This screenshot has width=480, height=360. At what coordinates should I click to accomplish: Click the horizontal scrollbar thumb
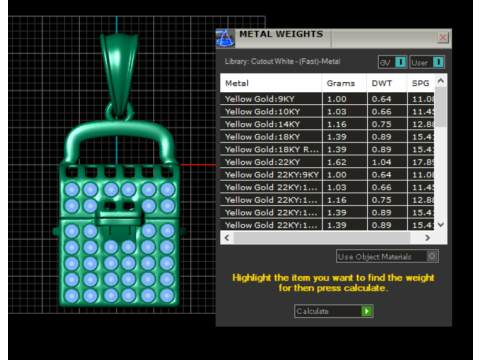(322, 238)
